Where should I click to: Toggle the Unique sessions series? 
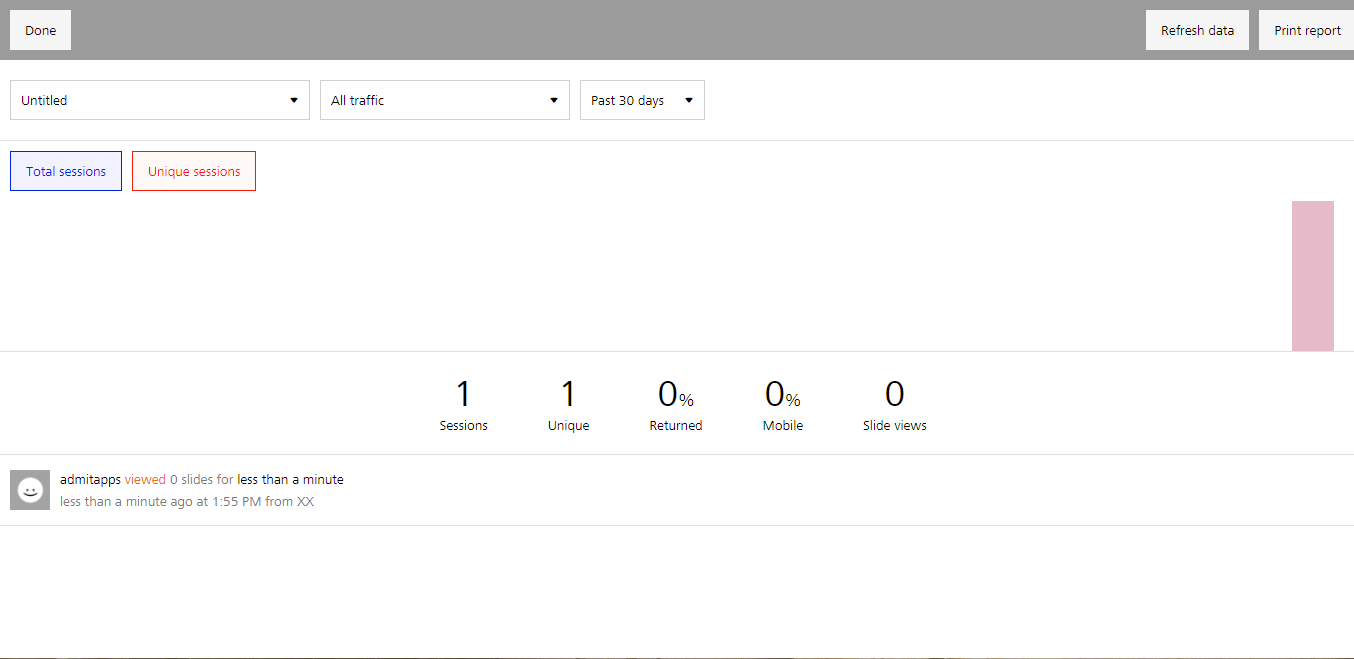194,171
